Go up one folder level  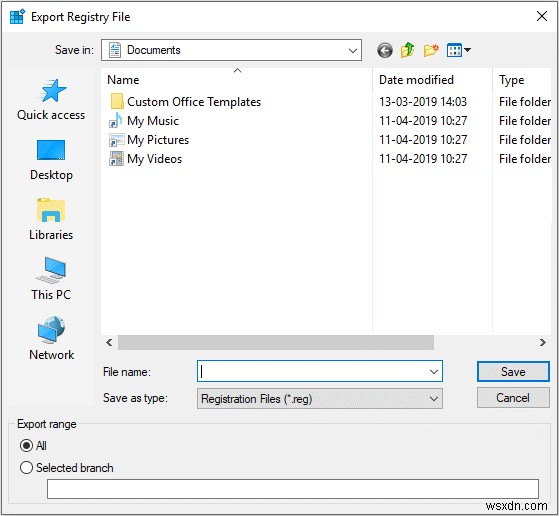click(x=407, y=50)
